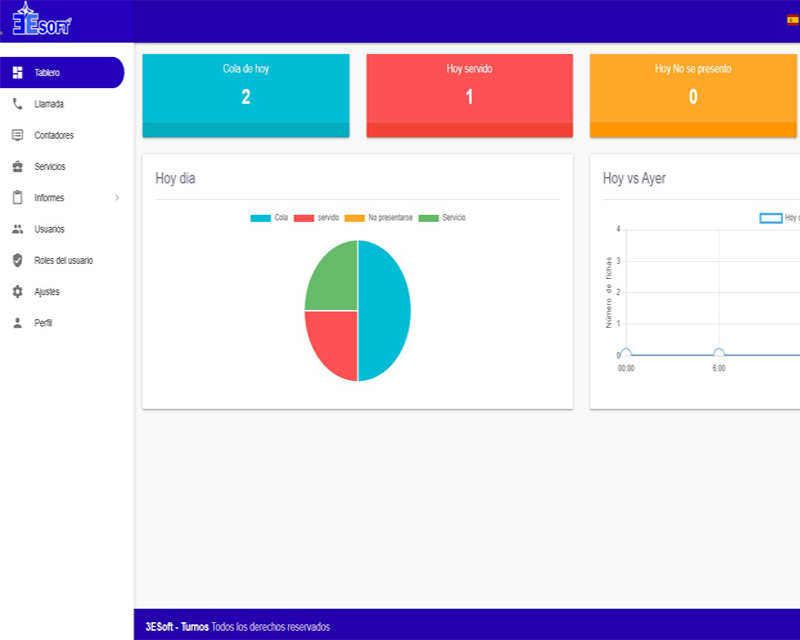Toggle the No presentarse legend item

tap(354, 218)
